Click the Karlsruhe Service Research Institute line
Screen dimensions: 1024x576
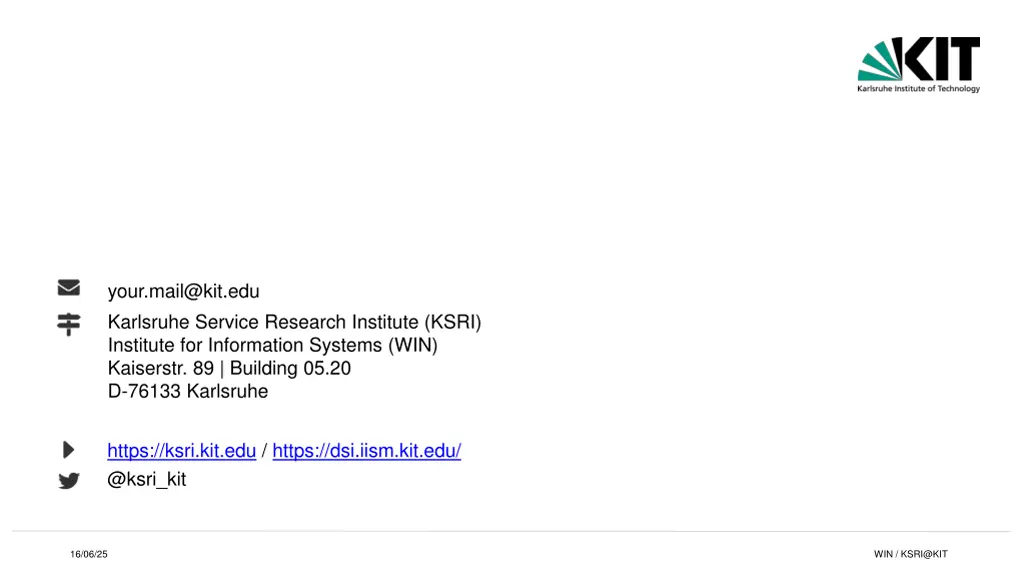click(295, 322)
